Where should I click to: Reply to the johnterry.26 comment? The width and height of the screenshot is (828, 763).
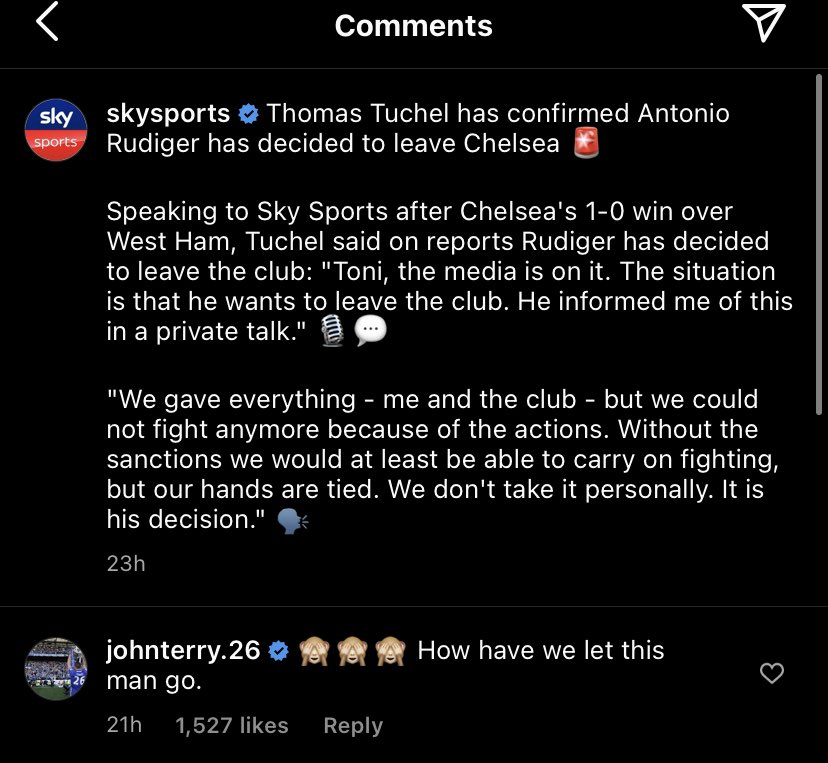point(353,725)
